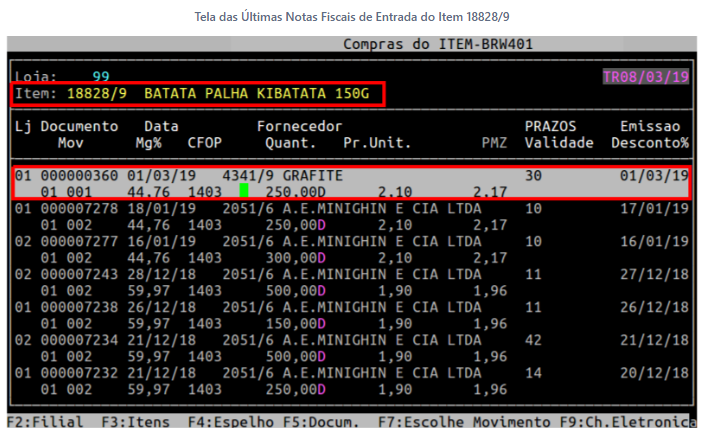Select the document 000007278 entry
Viewport: 701px width, 433px height.
pyautogui.click(x=79, y=208)
